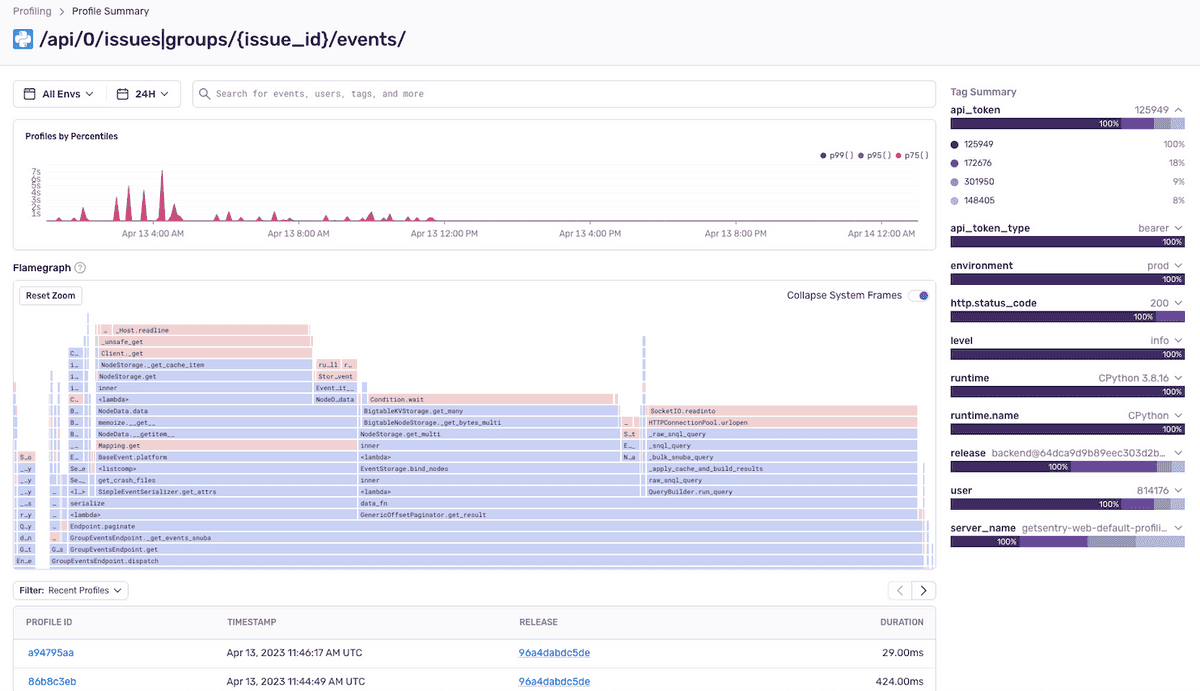Go to next page of profiles
The image size is (1200, 691).
[924, 591]
